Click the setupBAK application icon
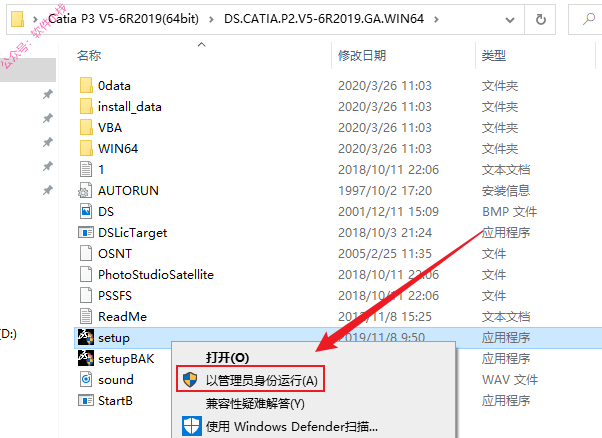Viewport: 602px width, 438px height. point(86,358)
